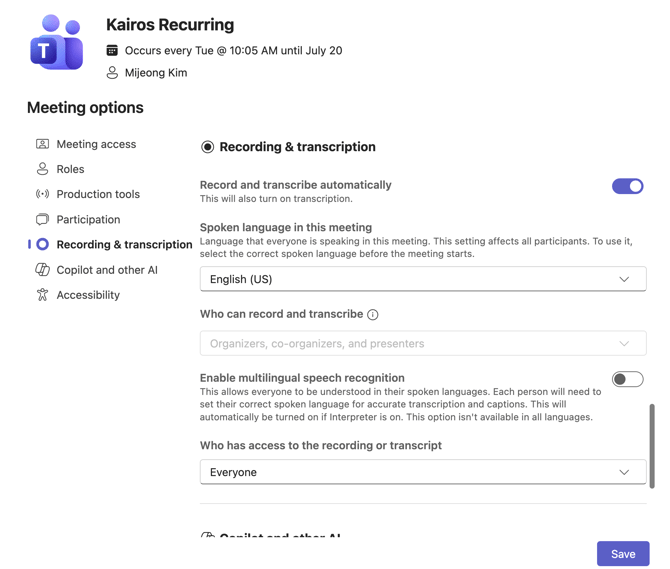The height and width of the screenshot is (569, 670).
Task: Click the Meeting access icon in sidebar
Action: [x=42, y=144]
